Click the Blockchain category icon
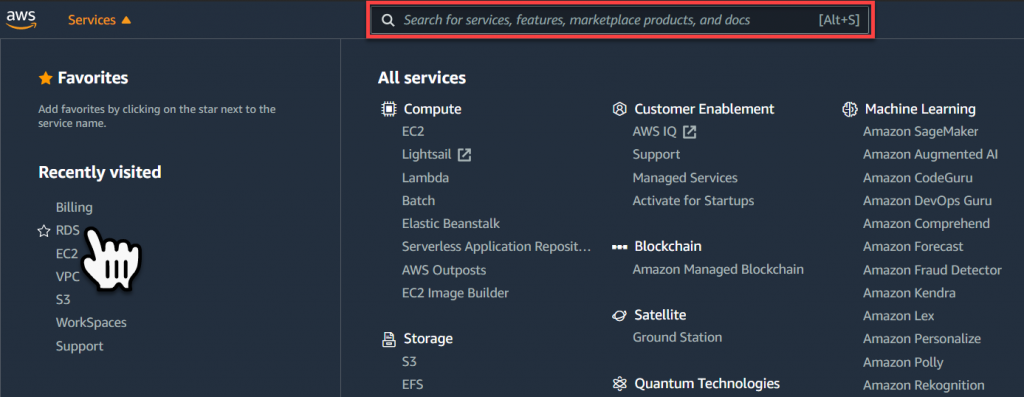The image size is (1024, 397). click(619, 247)
